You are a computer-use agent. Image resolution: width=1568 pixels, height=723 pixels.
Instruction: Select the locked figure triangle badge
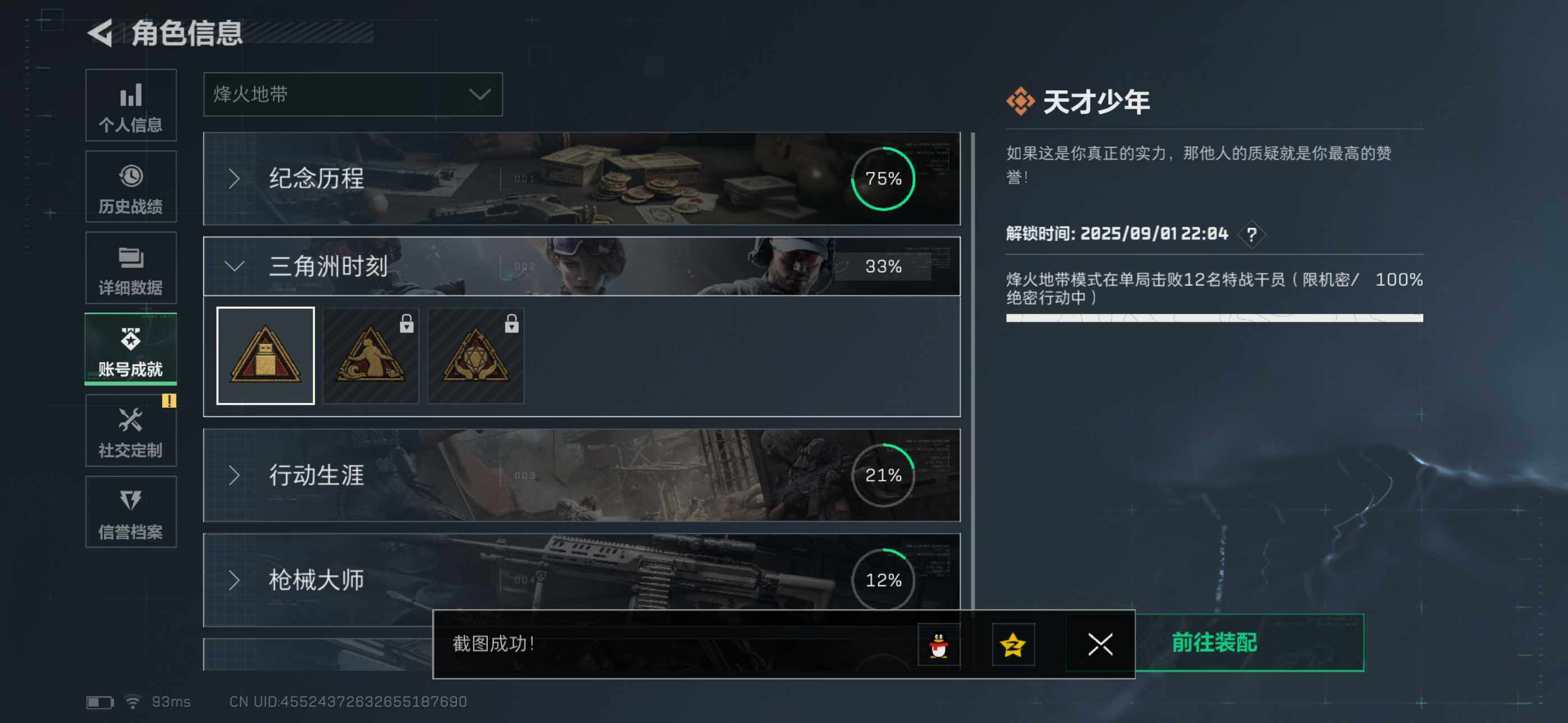[371, 355]
